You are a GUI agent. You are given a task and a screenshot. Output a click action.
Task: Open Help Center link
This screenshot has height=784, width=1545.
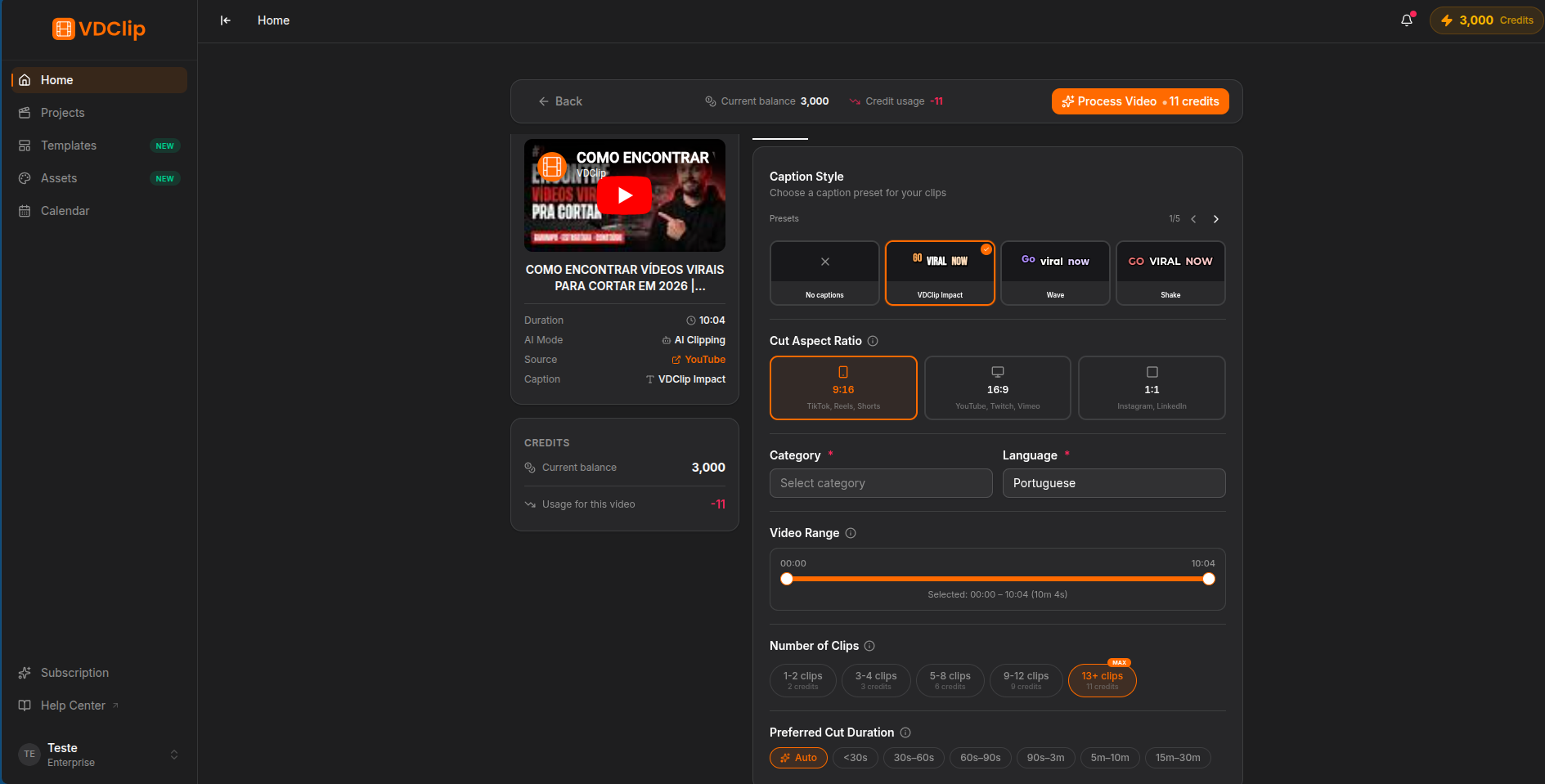point(99,706)
